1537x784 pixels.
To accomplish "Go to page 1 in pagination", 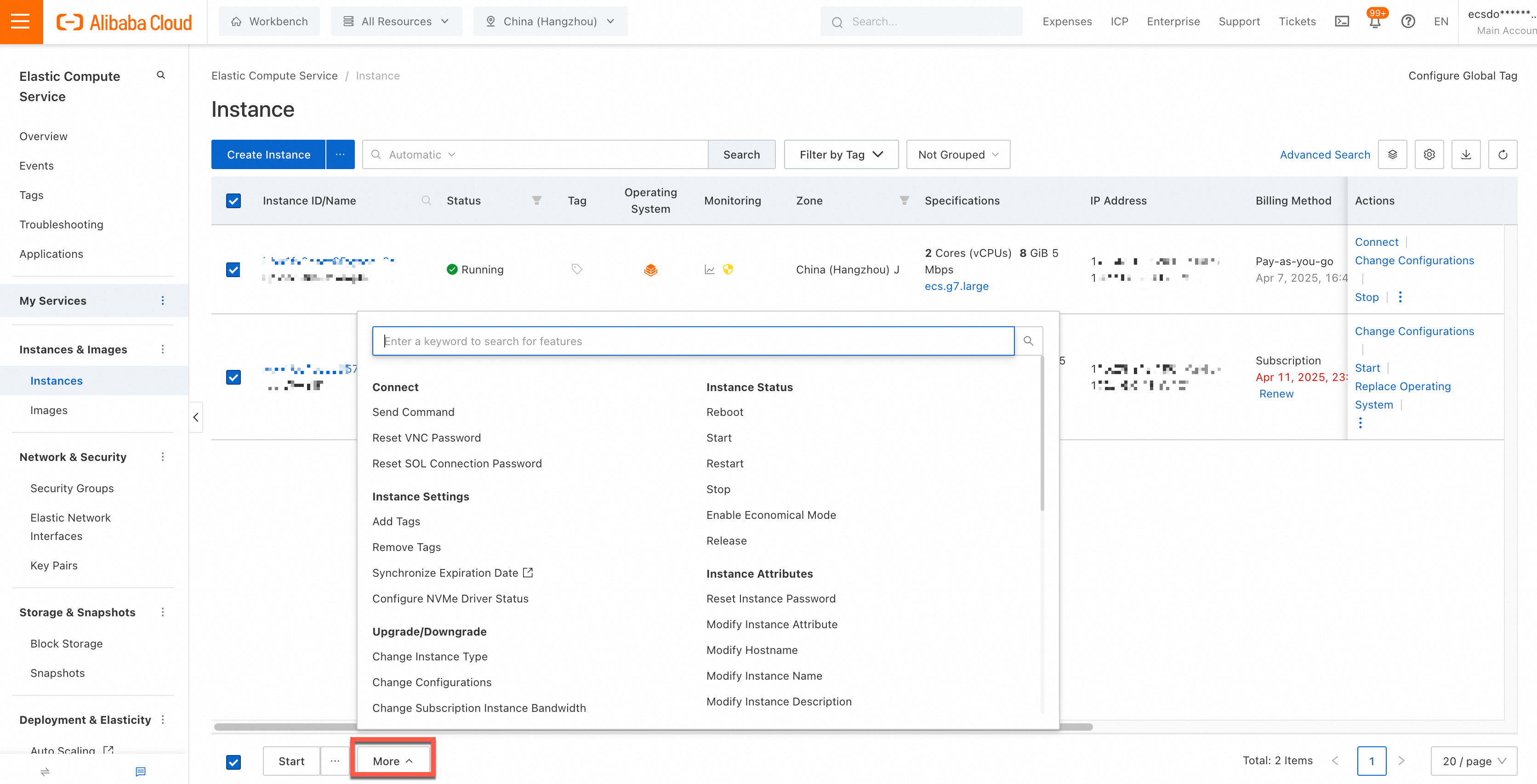I will click(1371, 761).
